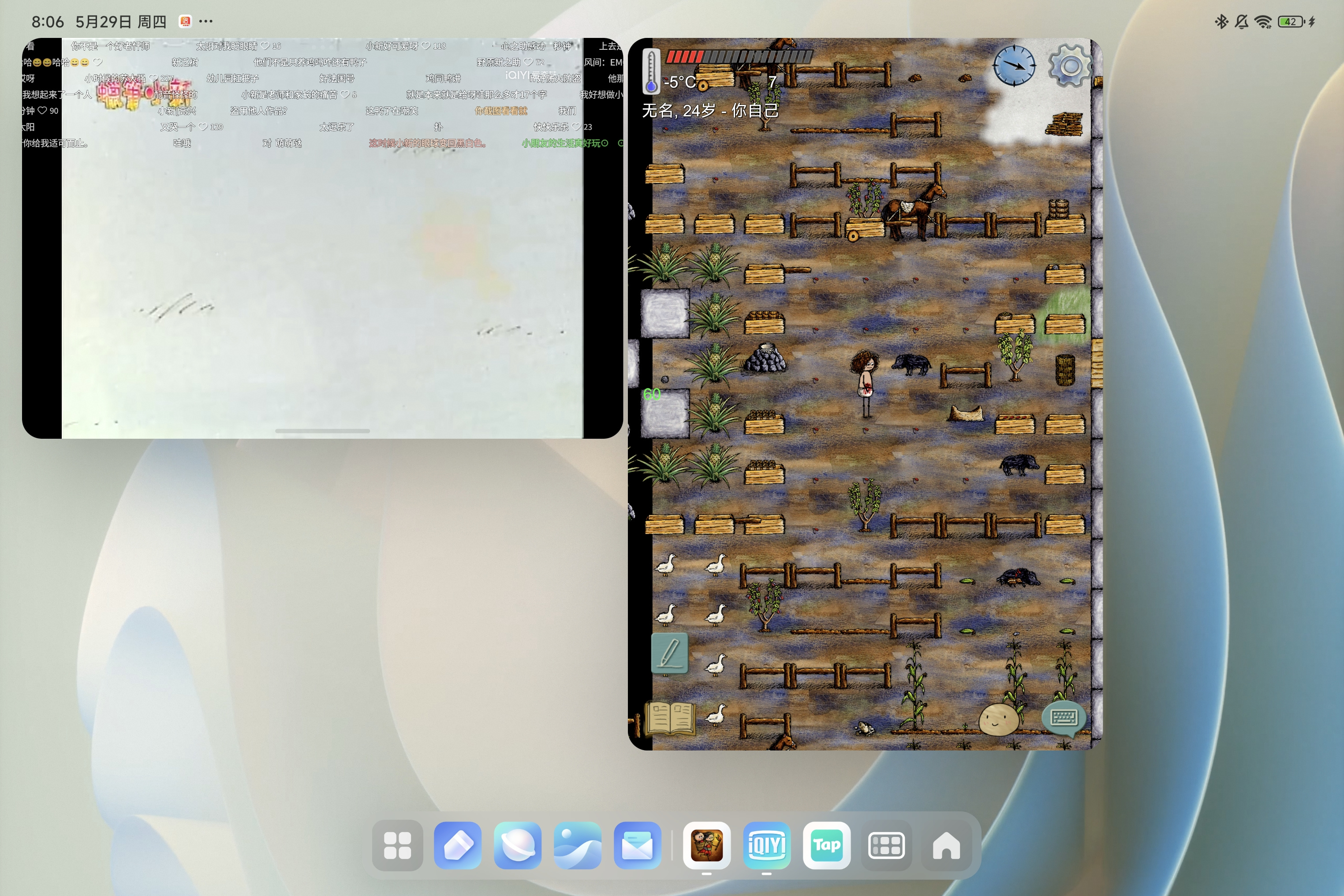Image resolution: width=1344 pixels, height=896 pixels.
Task: Open the three-dot status bar overflow
Action: (x=206, y=22)
